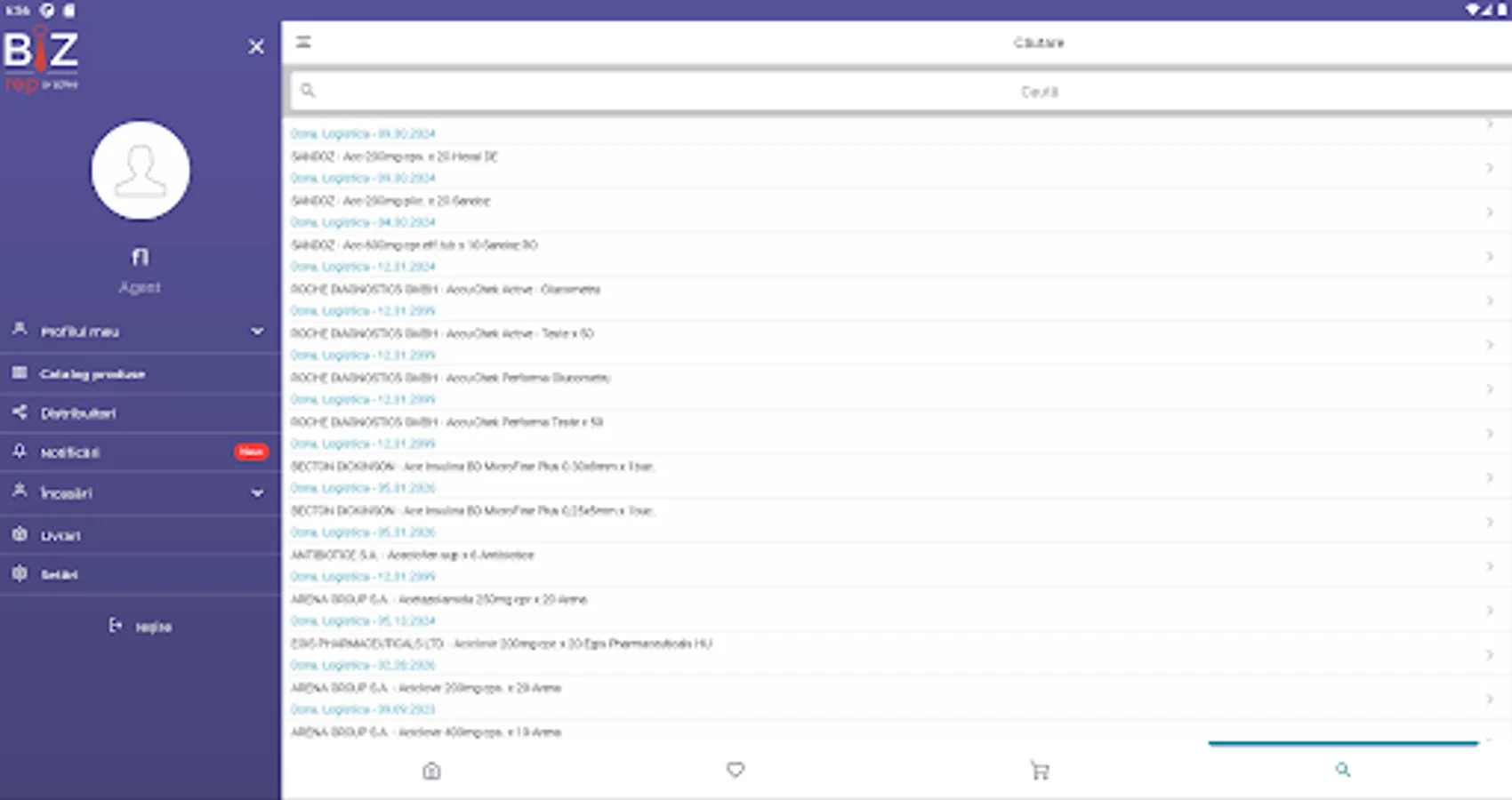Tap the New badge on Notificări
The width and height of the screenshot is (1512, 800).
pos(252,452)
